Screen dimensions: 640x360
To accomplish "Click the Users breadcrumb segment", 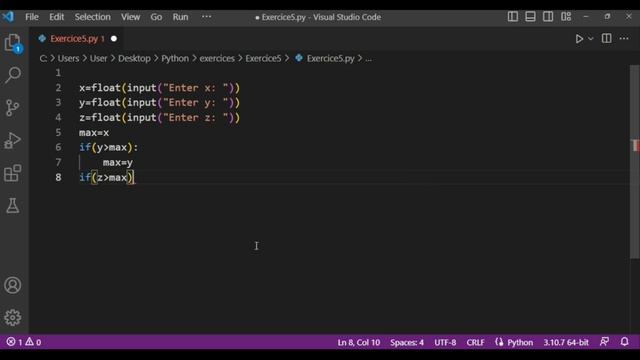I will [x=68, y=58].
